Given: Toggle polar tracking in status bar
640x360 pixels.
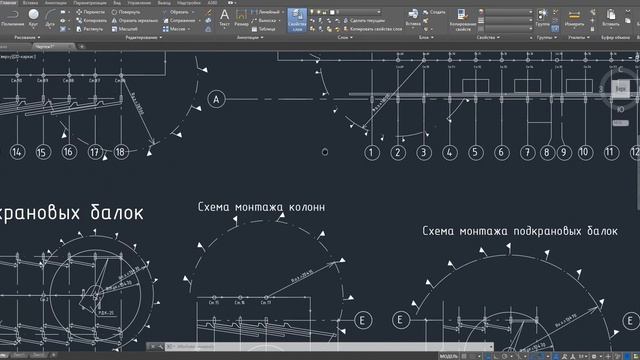Looking at the screenshot, I should click(x=505, y=356).
